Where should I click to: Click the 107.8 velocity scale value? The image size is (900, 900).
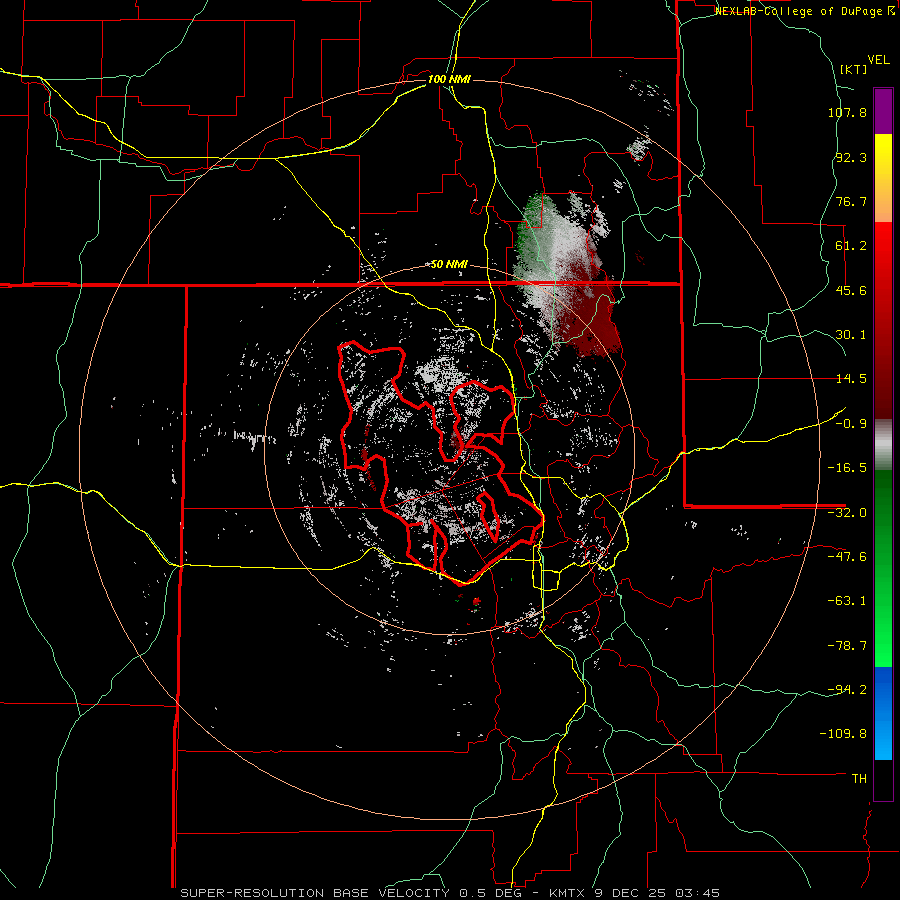tap(847, 112)
